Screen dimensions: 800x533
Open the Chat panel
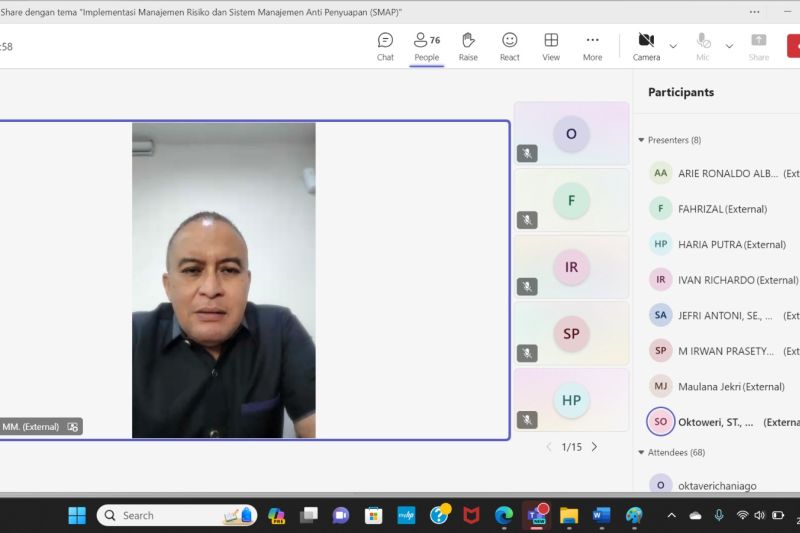click(385, 47)
